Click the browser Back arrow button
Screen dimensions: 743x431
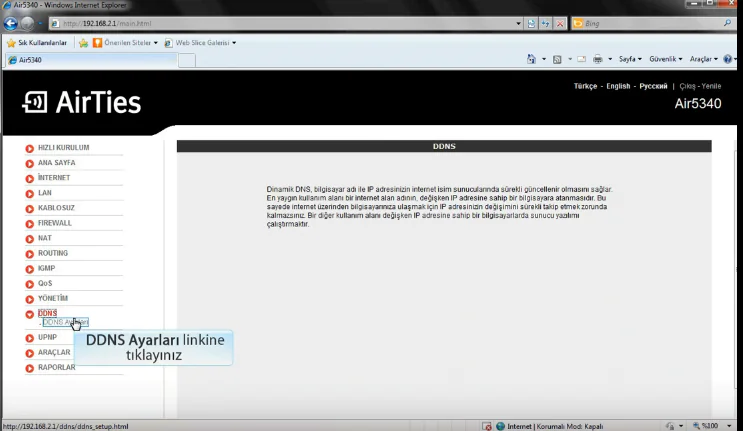(x=10, y=23)
